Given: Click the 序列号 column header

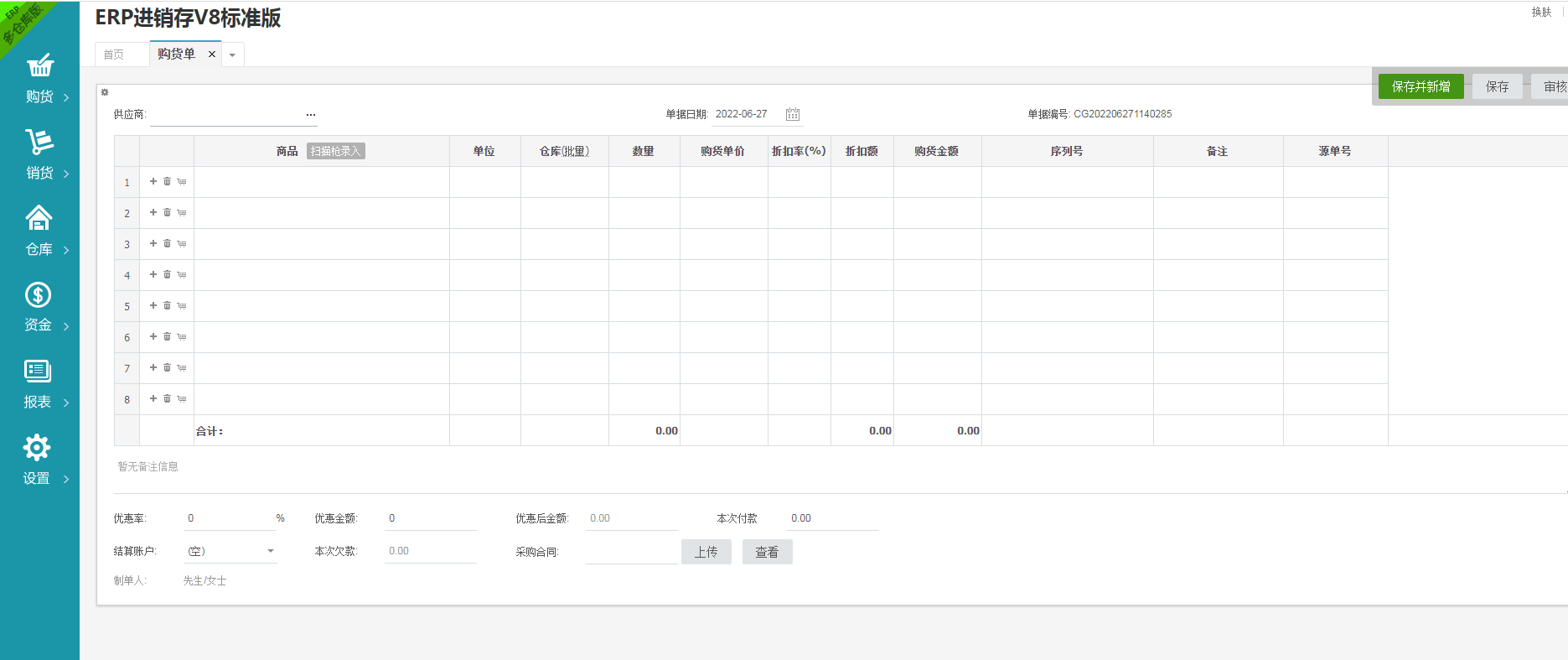Looking at the screenshot, I should pos(1067,151).
